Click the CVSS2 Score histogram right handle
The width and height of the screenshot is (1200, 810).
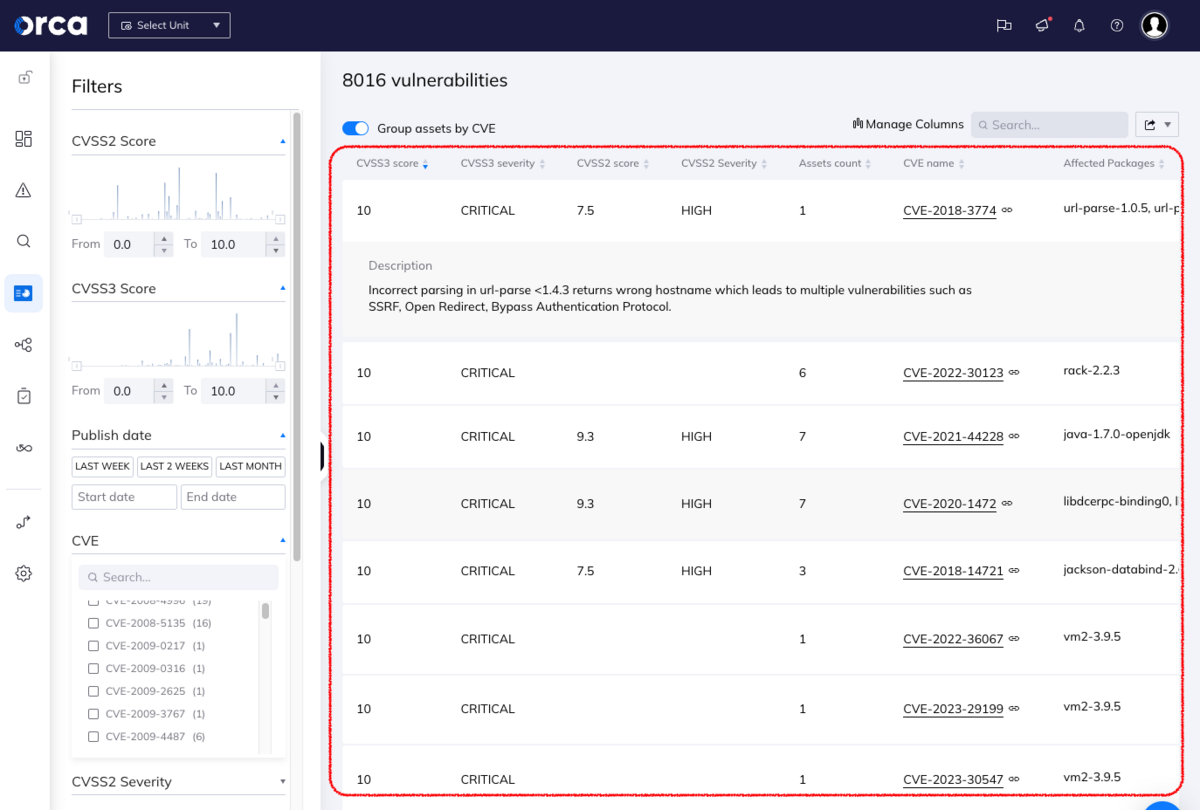tap(280, 218)
